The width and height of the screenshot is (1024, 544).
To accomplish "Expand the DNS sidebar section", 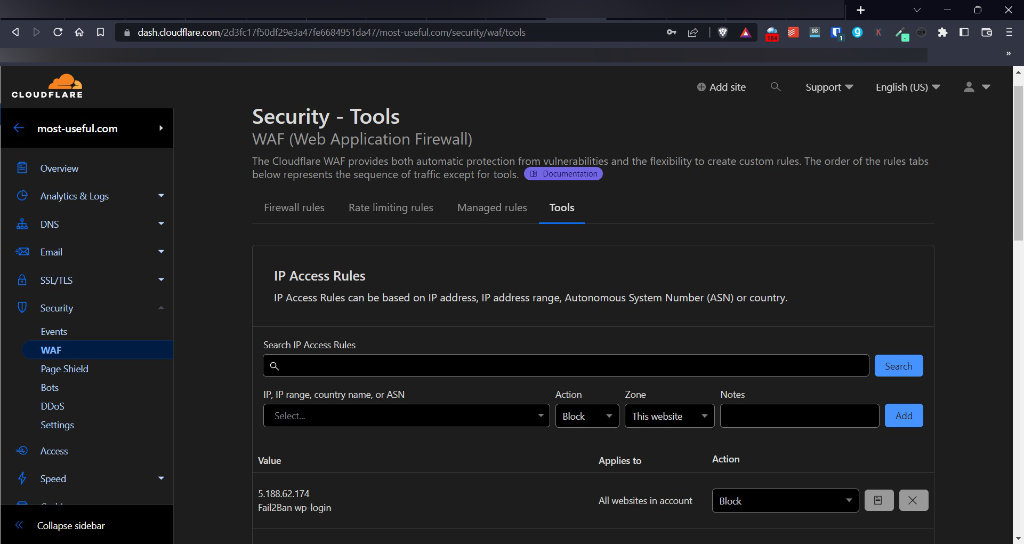I will [161, 223].
